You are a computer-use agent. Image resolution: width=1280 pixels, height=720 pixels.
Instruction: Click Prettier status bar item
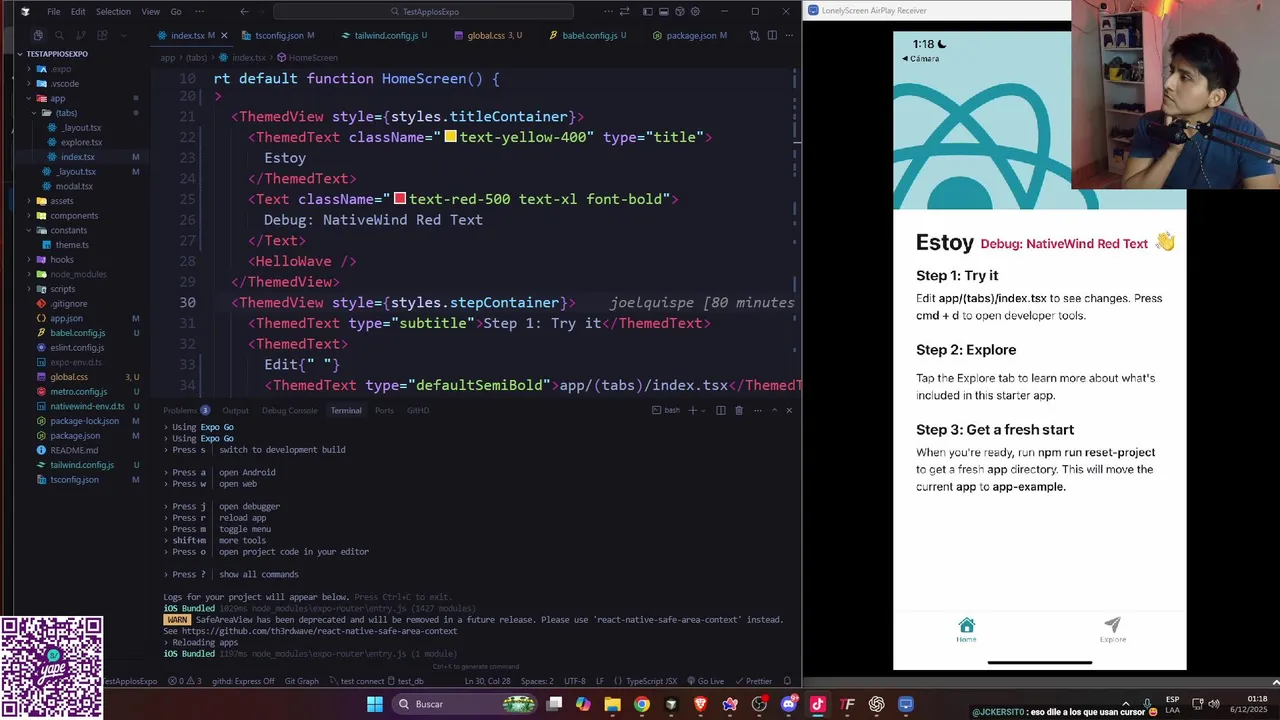click(x=754, y=681)
